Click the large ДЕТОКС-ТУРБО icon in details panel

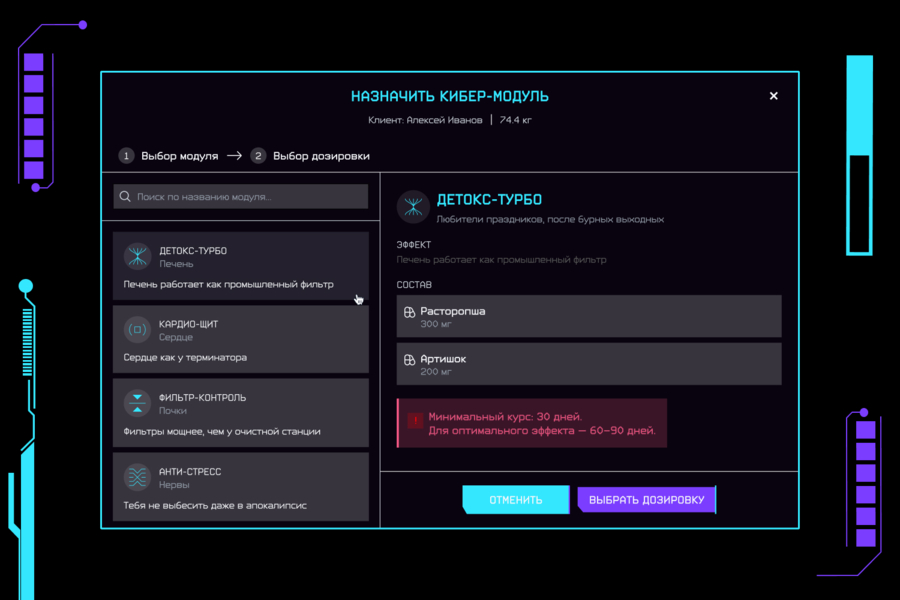(x=413, y=207)
